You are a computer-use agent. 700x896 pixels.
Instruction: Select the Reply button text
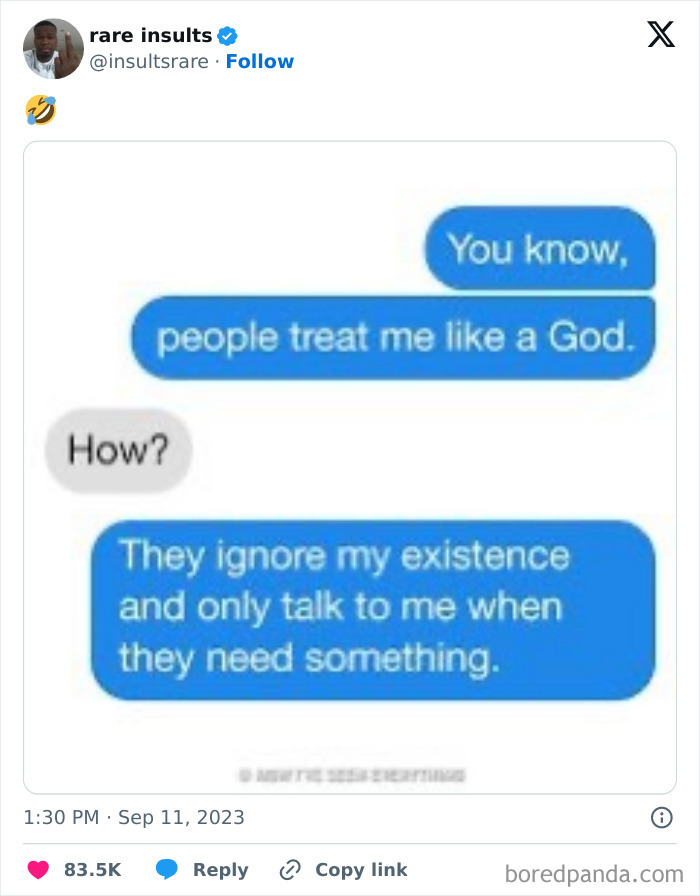(221, 870)
